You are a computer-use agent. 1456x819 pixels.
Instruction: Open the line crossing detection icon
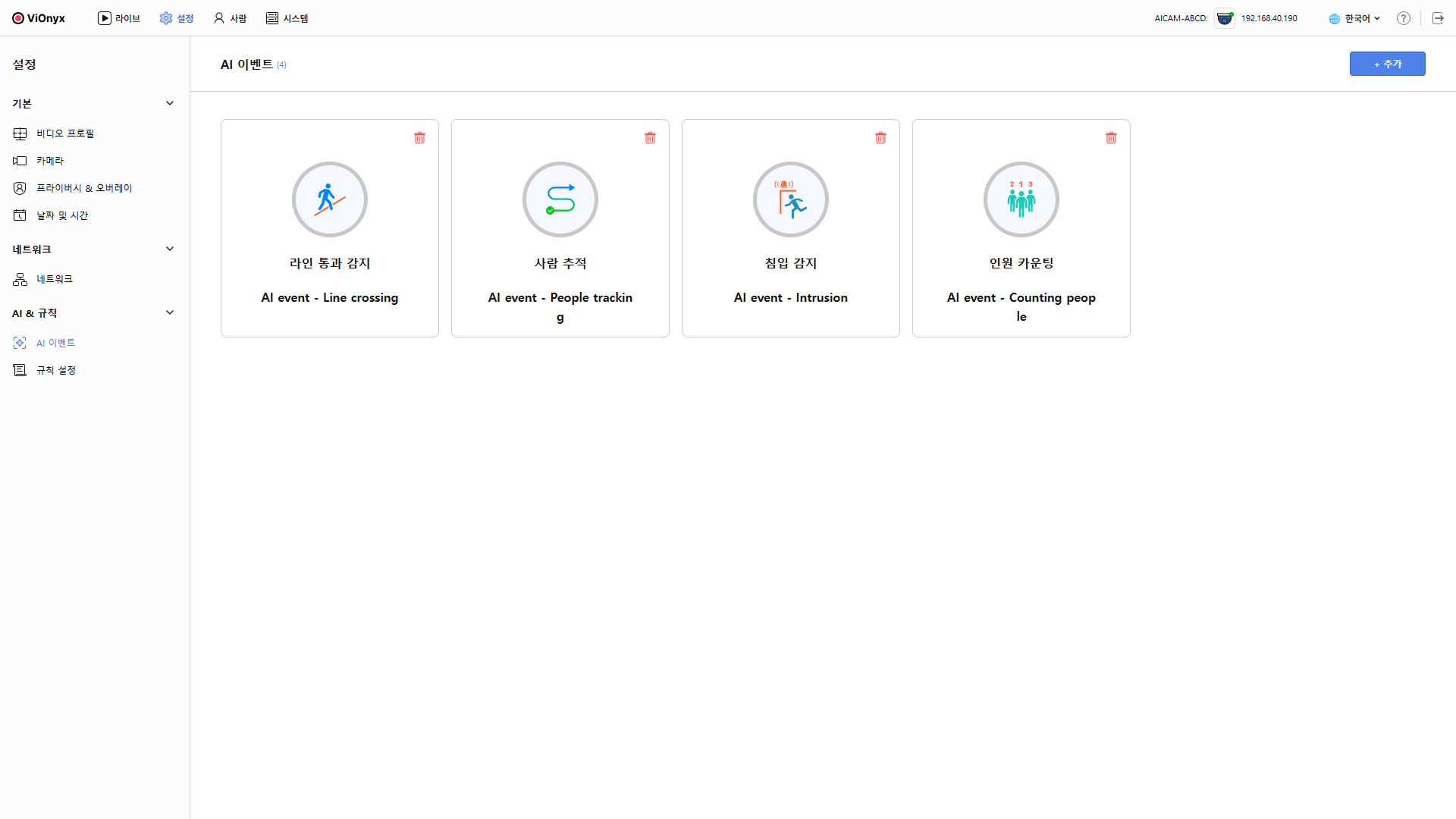pyautogui.click(x=330, y=199)
